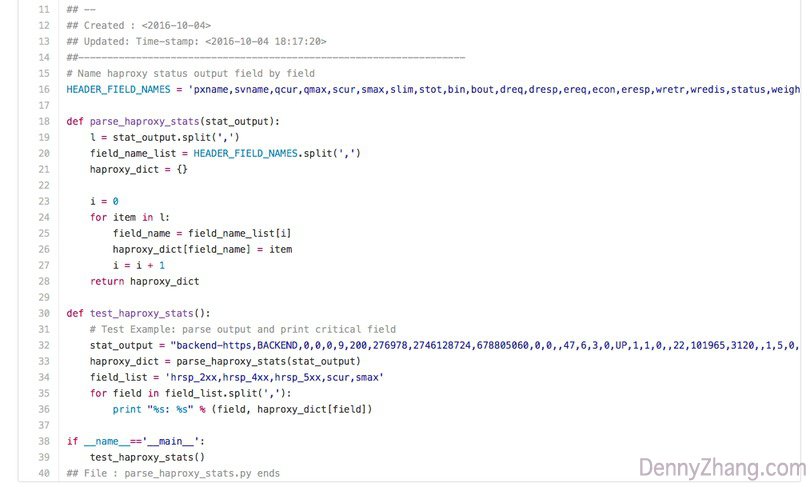Screen dimensions: 810x487
Task: Click line number 18 in the gutter
Action: 43,121
